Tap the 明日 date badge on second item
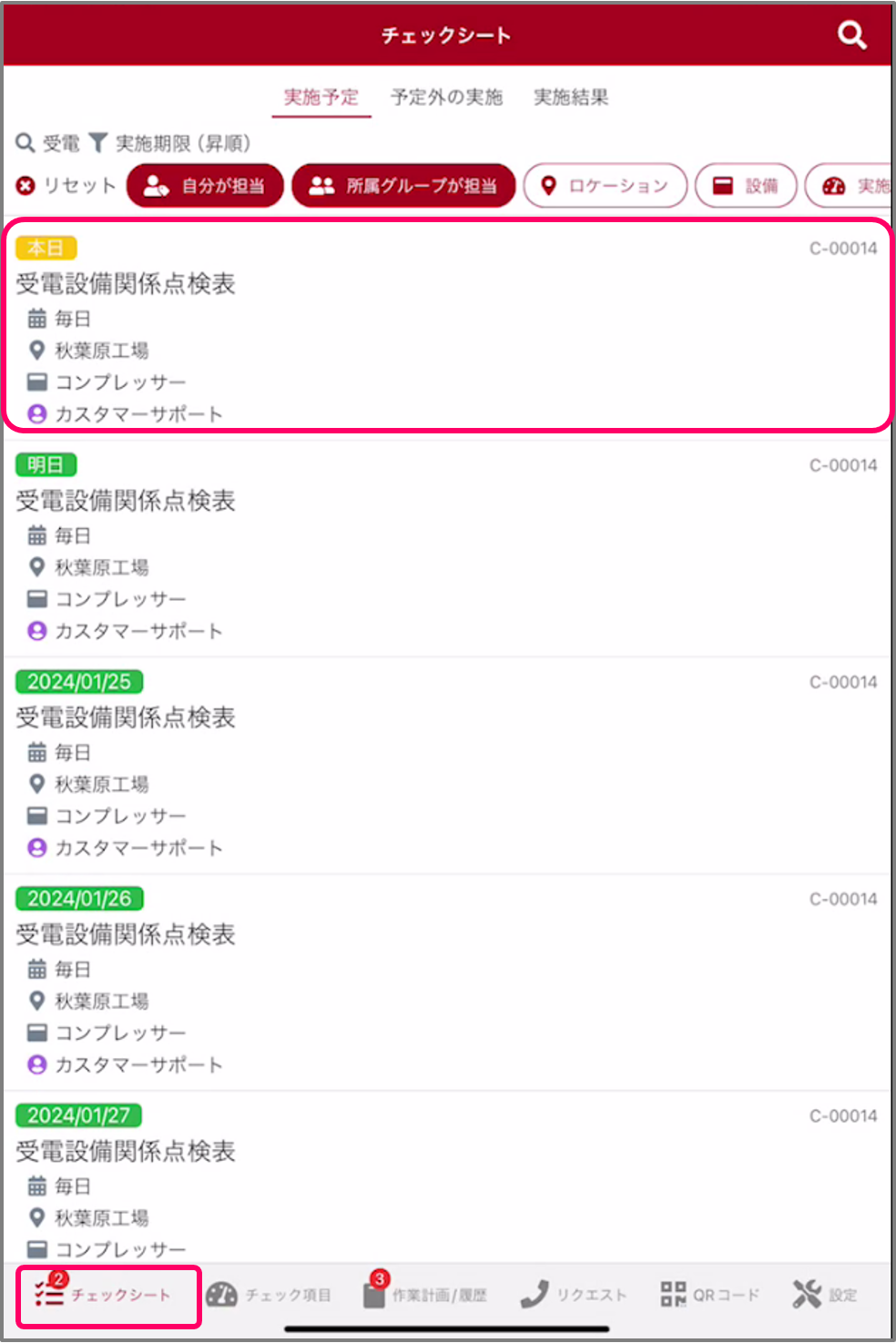 46,465
